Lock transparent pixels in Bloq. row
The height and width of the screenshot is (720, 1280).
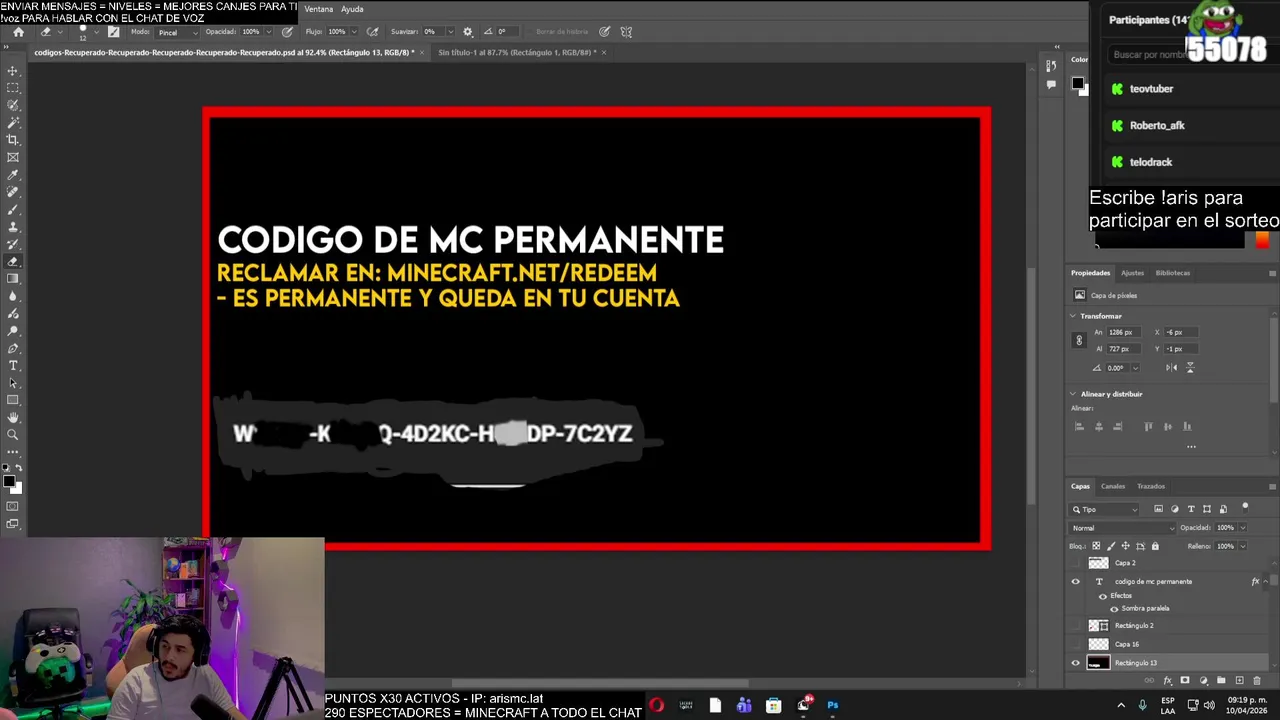coord(1096,546)
